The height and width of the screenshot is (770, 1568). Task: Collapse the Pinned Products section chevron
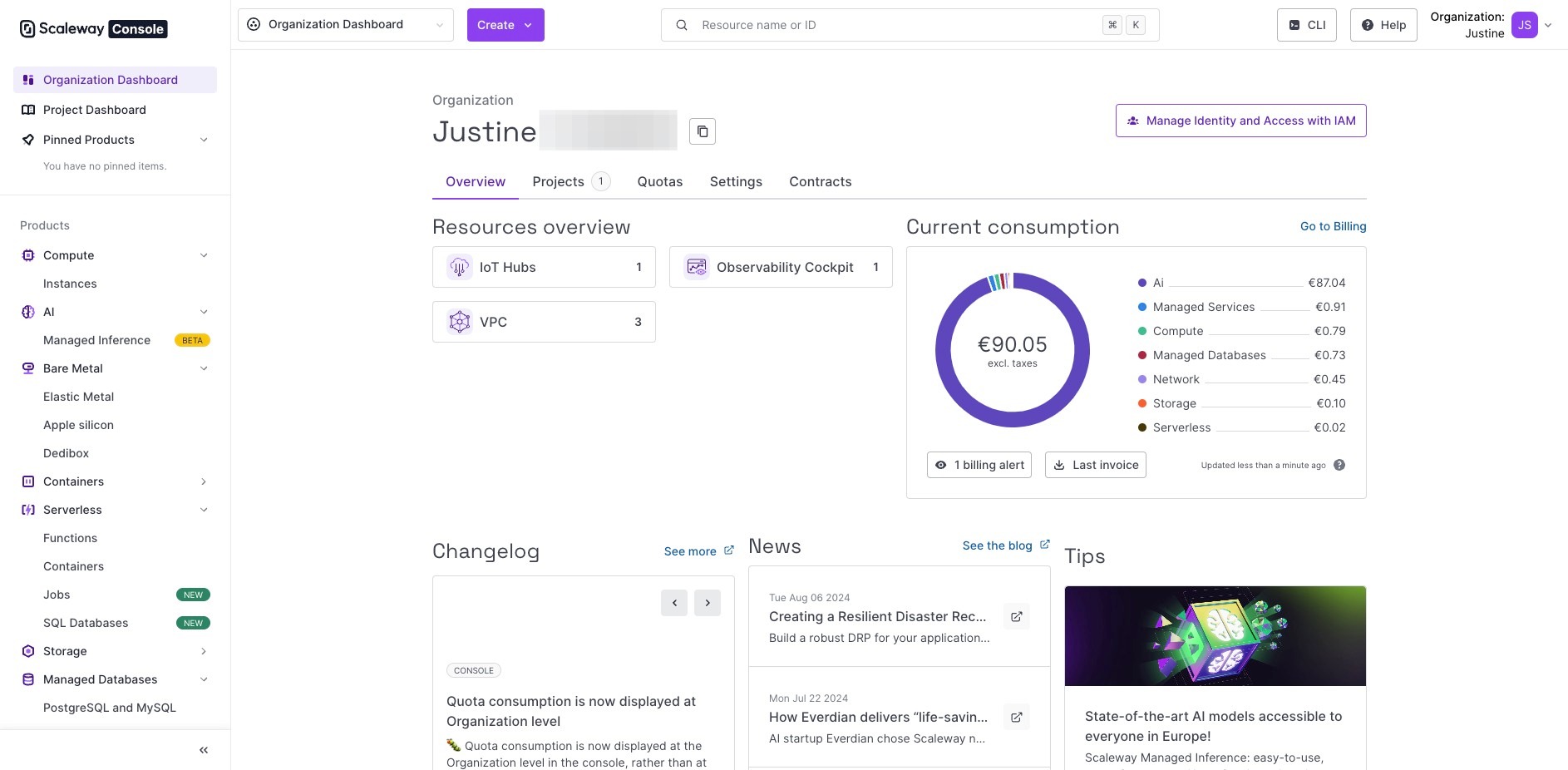204,140
